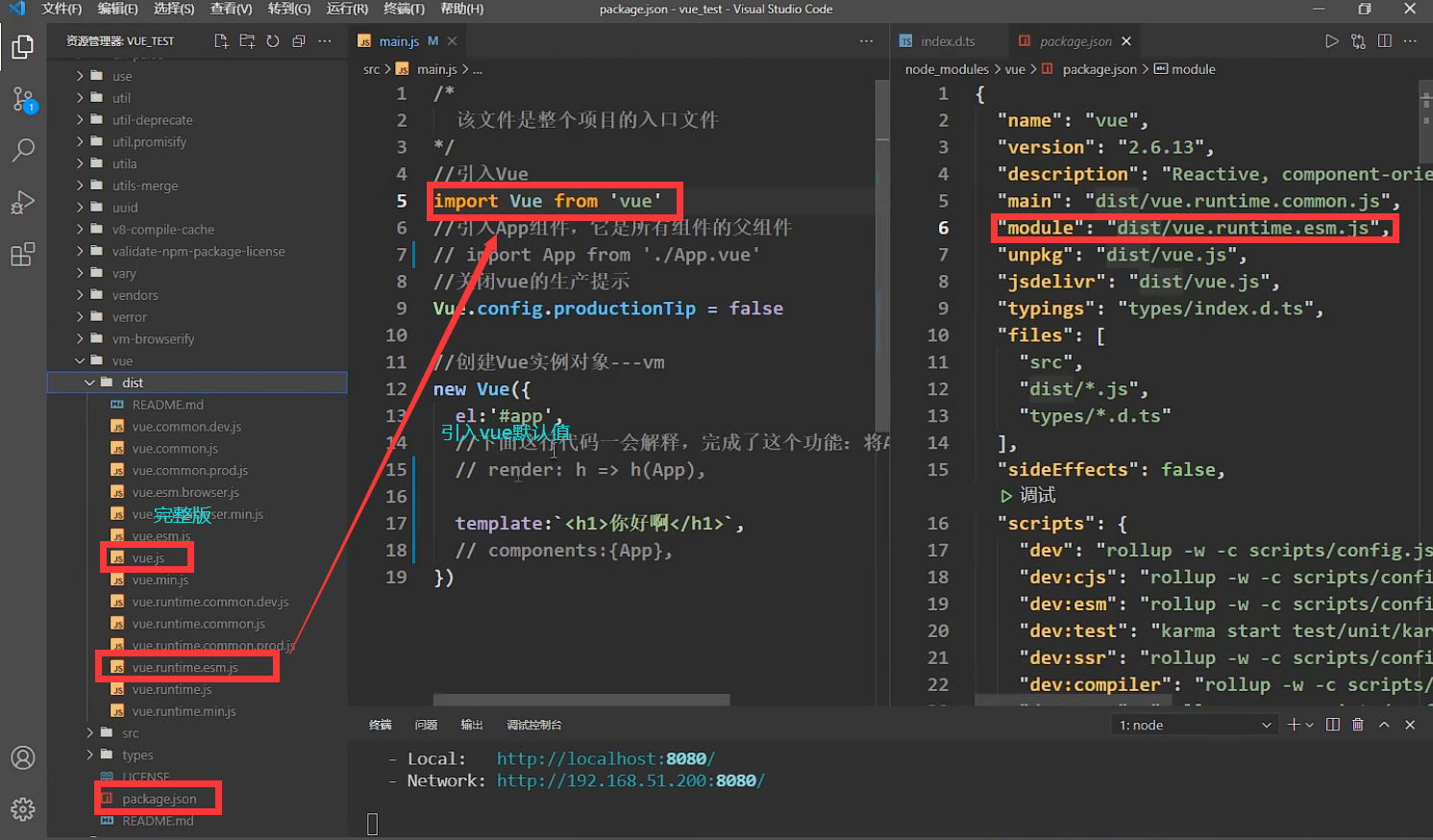Expand the validate-npm-package-license folder

[80, 251]
